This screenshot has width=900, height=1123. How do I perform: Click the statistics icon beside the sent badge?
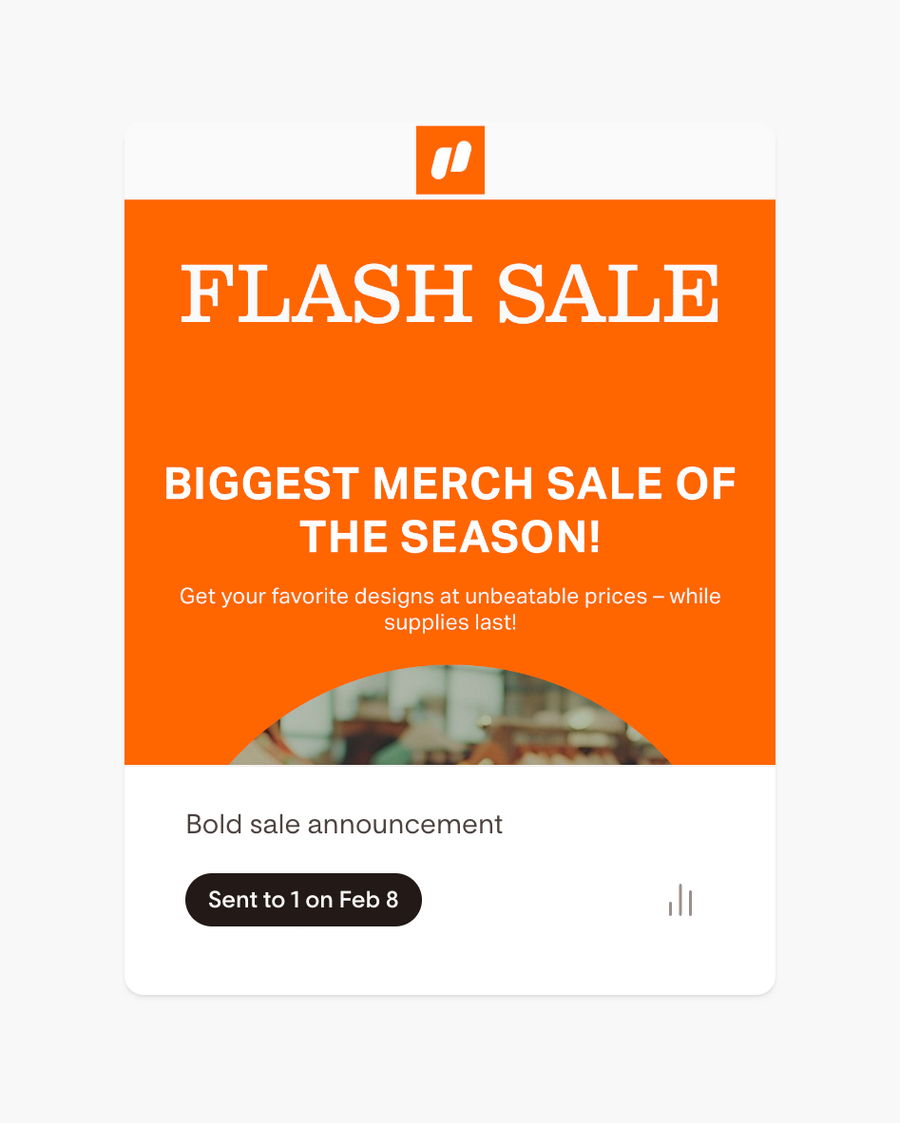point(680,900)
